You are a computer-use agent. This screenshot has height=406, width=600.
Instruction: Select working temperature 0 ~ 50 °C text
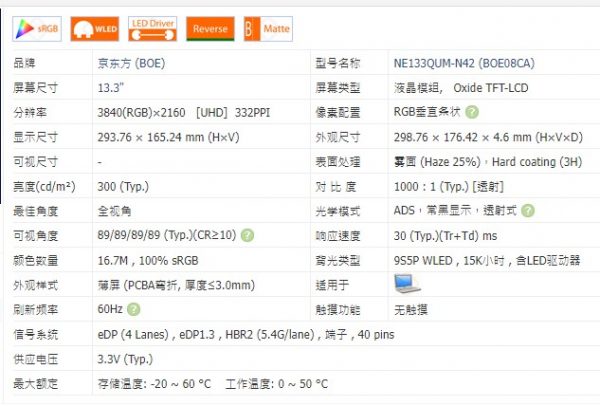[277, 383]
